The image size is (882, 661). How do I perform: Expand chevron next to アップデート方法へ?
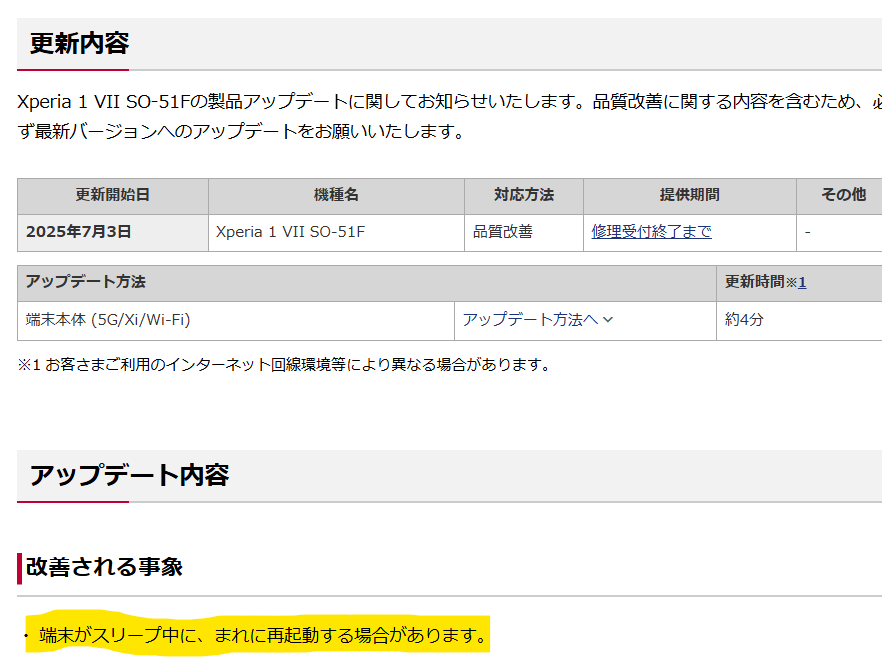click(x=608, y=320)
